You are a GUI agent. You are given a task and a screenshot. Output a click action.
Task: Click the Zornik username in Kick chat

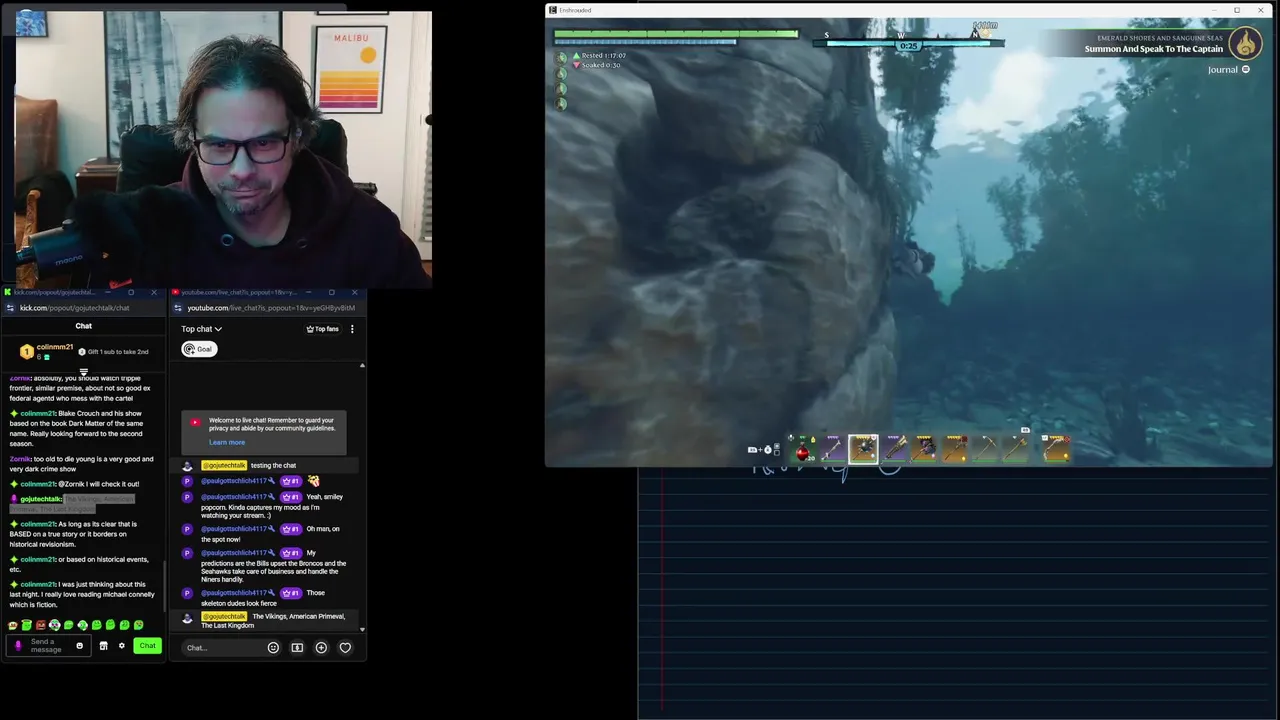pyautogui.click(x=21, y=459)
